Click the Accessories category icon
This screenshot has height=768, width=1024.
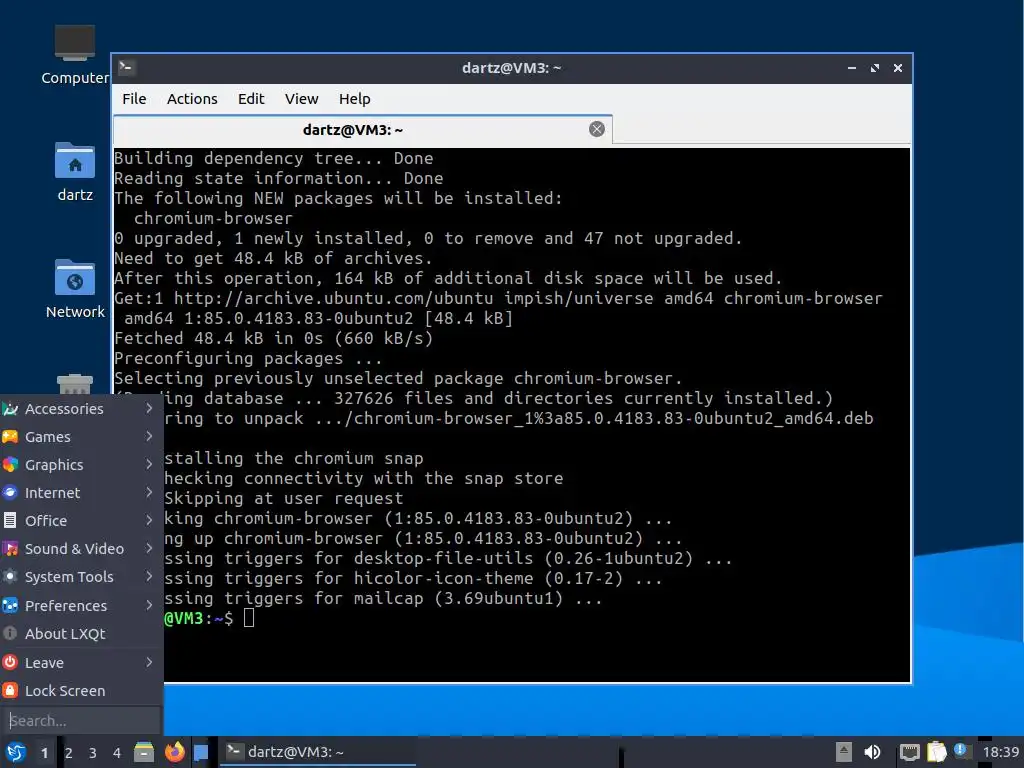click(x=10, y=409)
